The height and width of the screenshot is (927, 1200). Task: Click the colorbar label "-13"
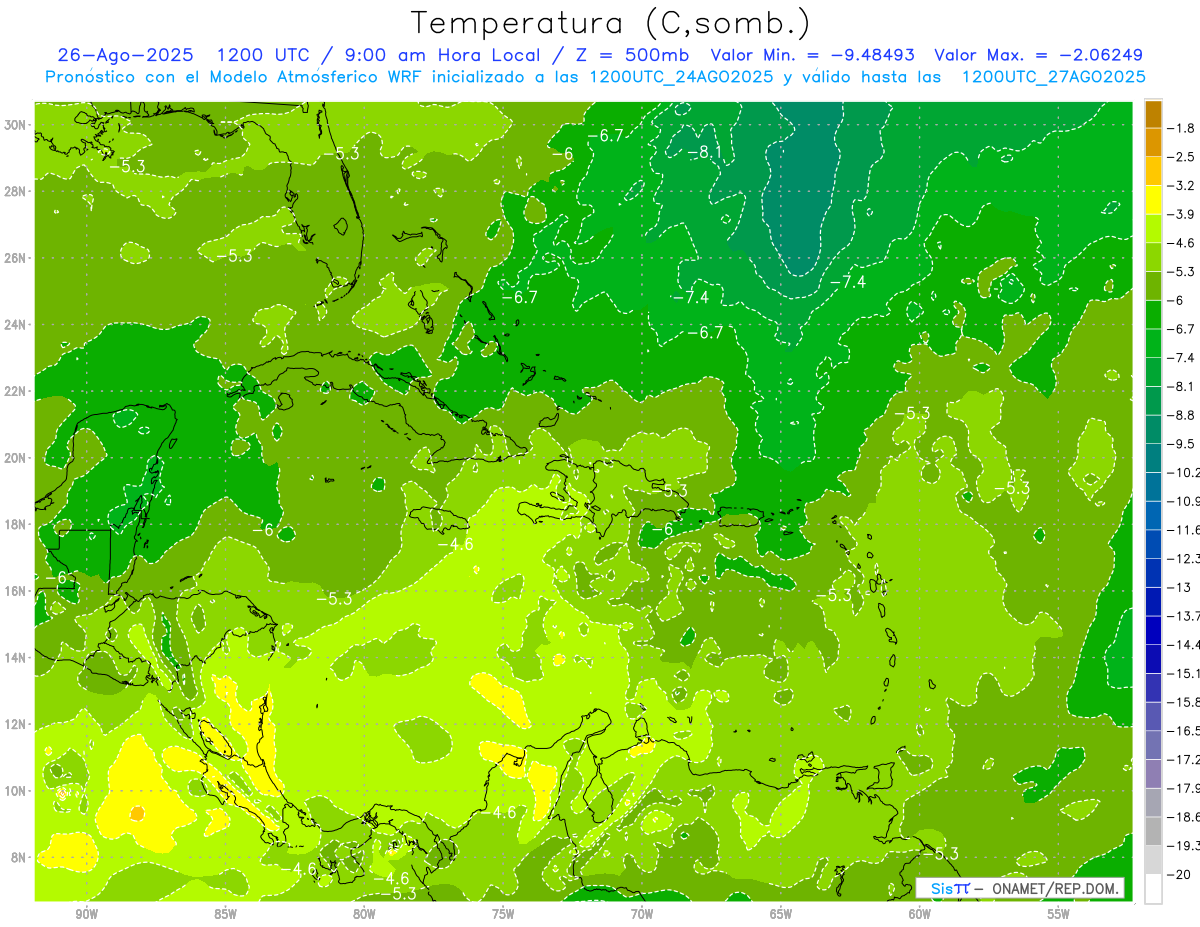pos(1178,587)
